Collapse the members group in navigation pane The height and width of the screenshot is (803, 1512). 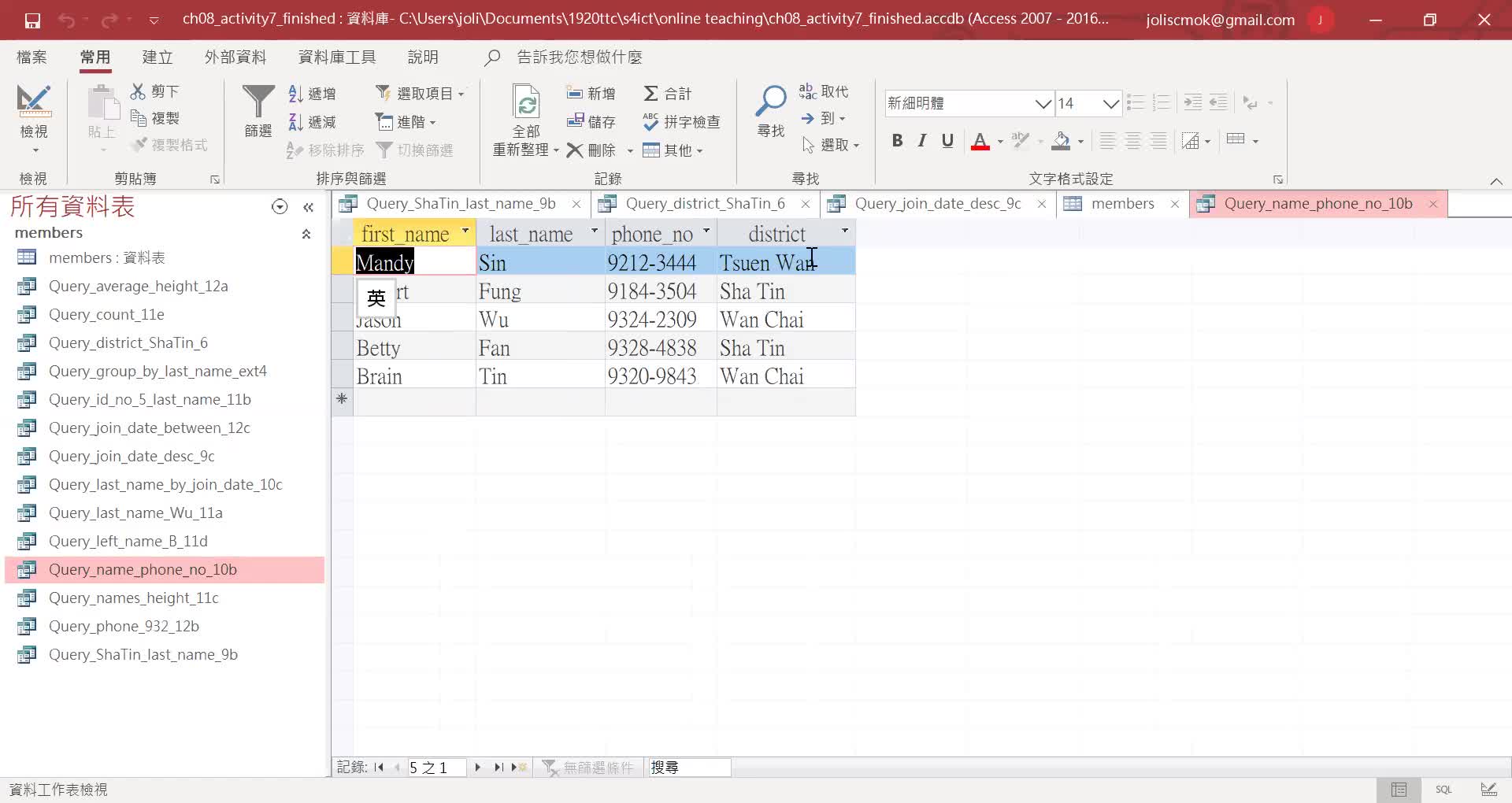306,234
